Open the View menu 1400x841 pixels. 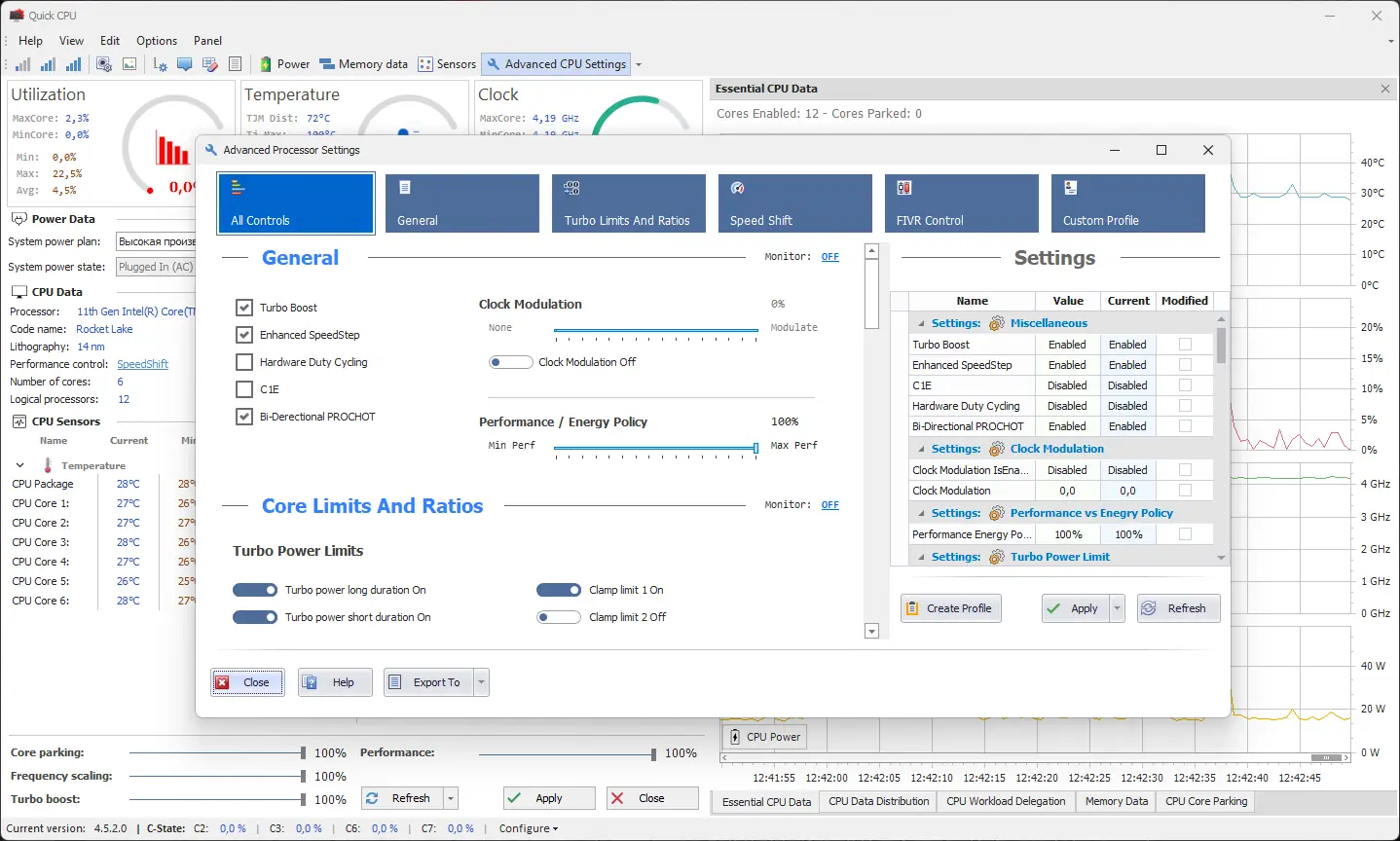(72, 41)
